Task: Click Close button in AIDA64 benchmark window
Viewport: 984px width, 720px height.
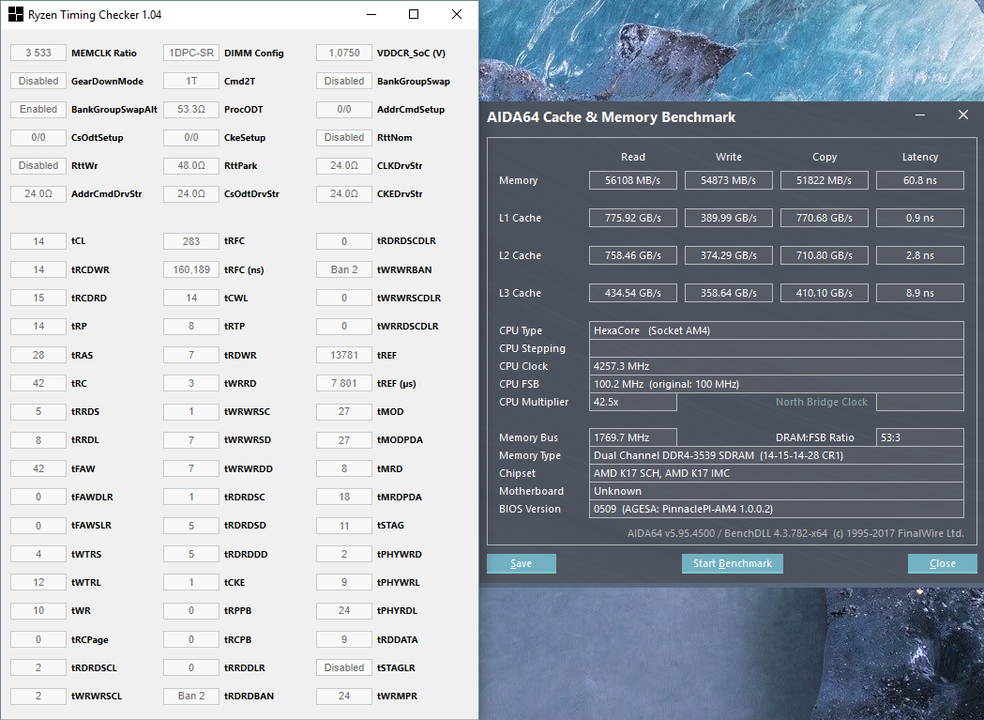Action: point(942,563)
